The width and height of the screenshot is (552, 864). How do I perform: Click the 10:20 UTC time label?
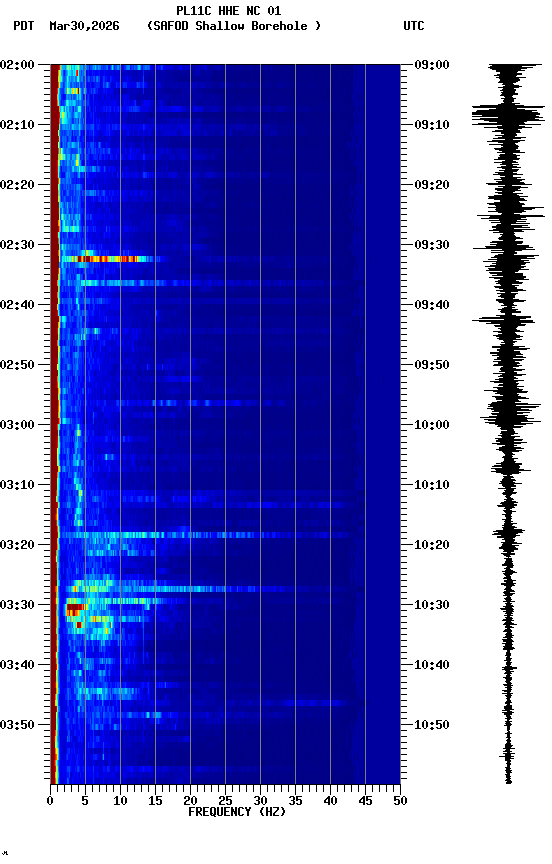coord(432,545)
